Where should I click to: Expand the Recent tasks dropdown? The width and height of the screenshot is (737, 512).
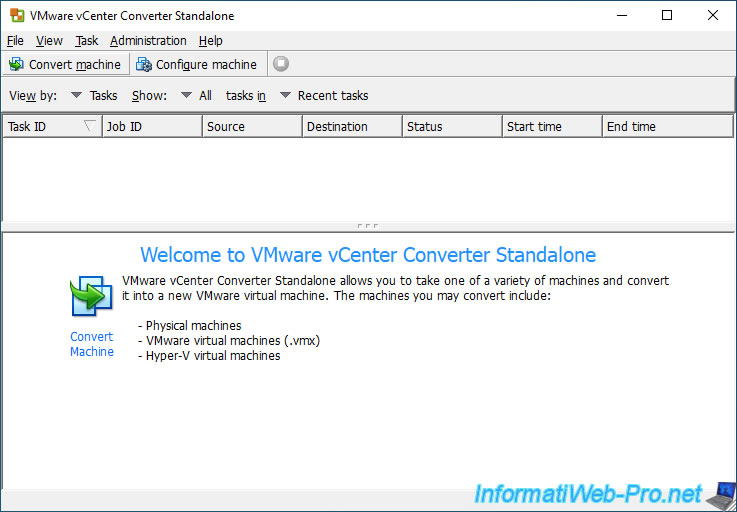[x=324, y=95]
